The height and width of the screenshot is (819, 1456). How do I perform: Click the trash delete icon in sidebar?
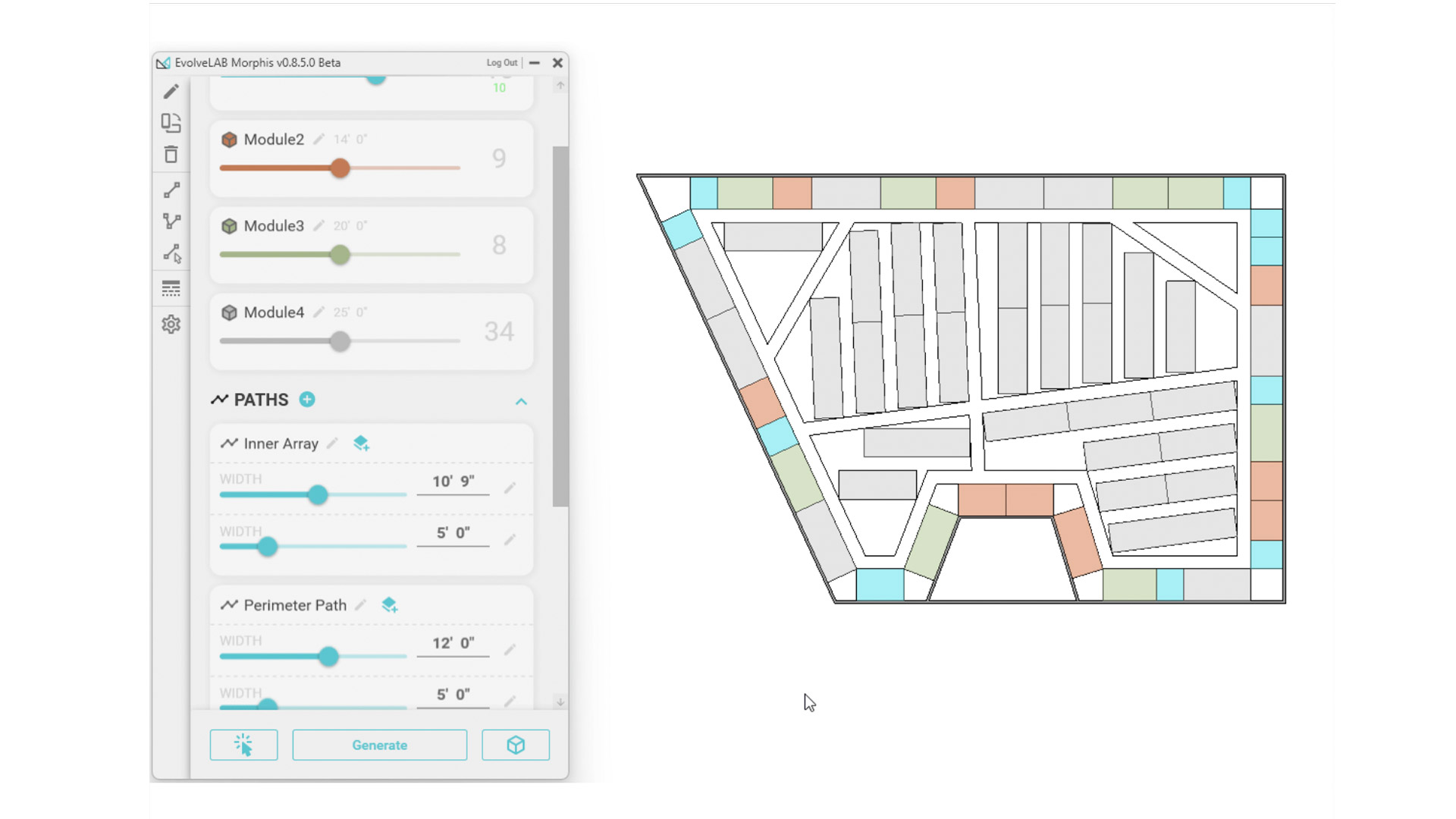(x=171, y=155)
